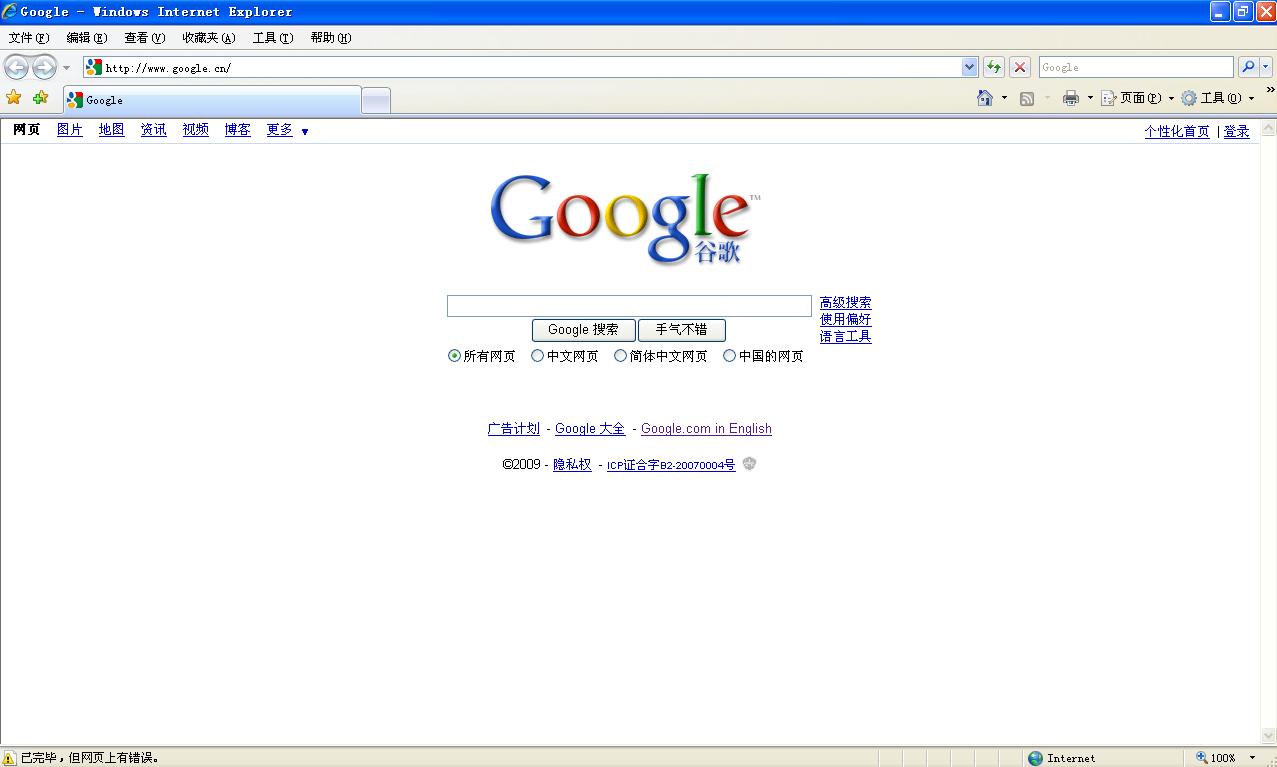Click the toolbar Google search field
The width and height of the screenshot is (1277, 767).
(1136, 67)
